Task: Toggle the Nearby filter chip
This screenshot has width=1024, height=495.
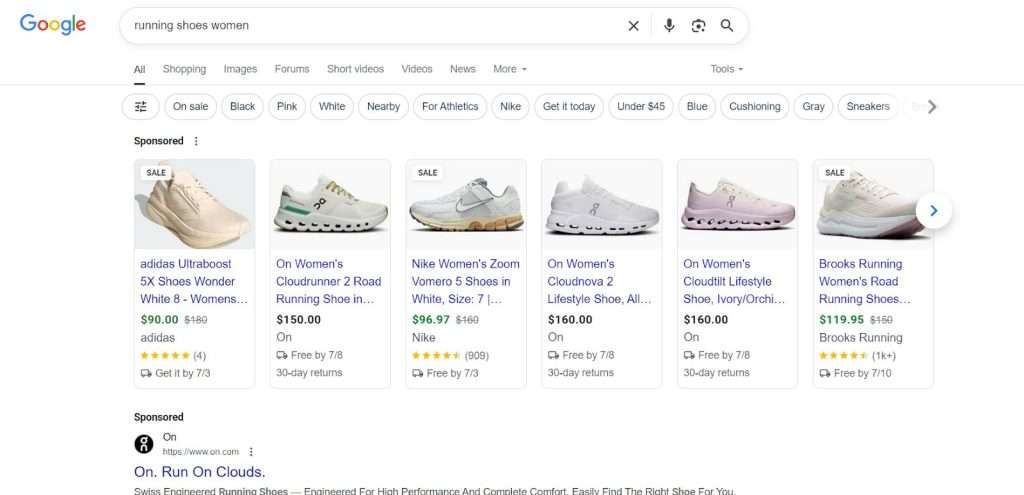Action: click(x=383, y=106)
